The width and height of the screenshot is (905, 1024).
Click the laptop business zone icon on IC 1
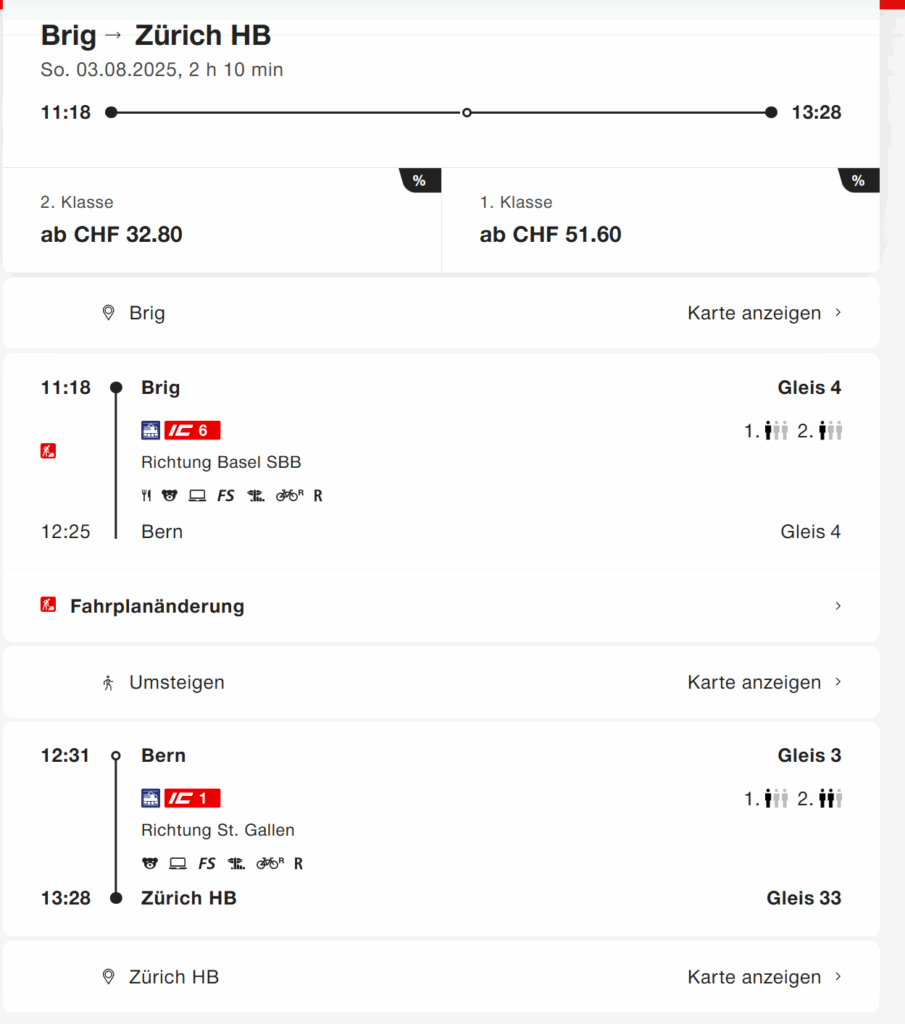coord(178,863)
